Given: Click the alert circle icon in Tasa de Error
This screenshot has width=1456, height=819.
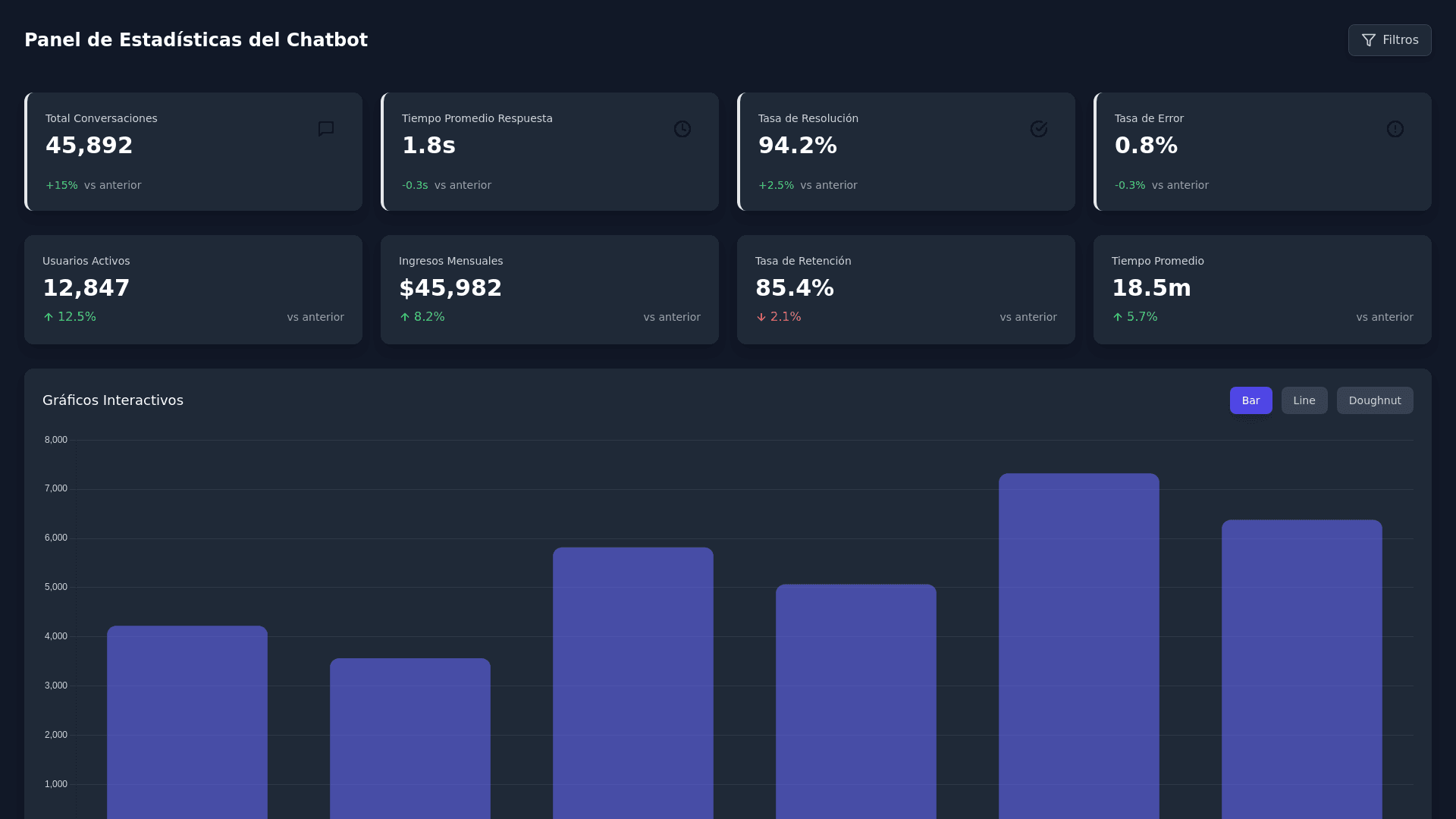Looking at the screenshot, I should click(x=1395, y=129).
